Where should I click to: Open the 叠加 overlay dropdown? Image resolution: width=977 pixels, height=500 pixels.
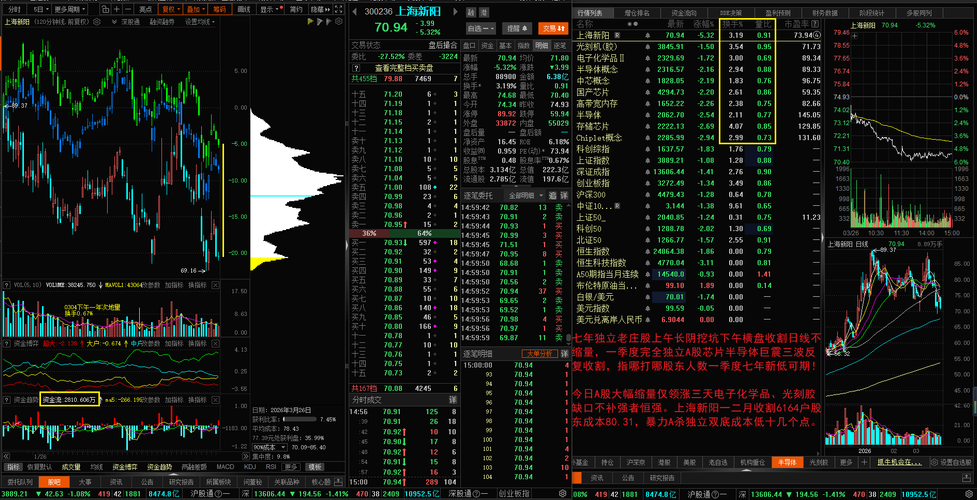tap(196, 9)
